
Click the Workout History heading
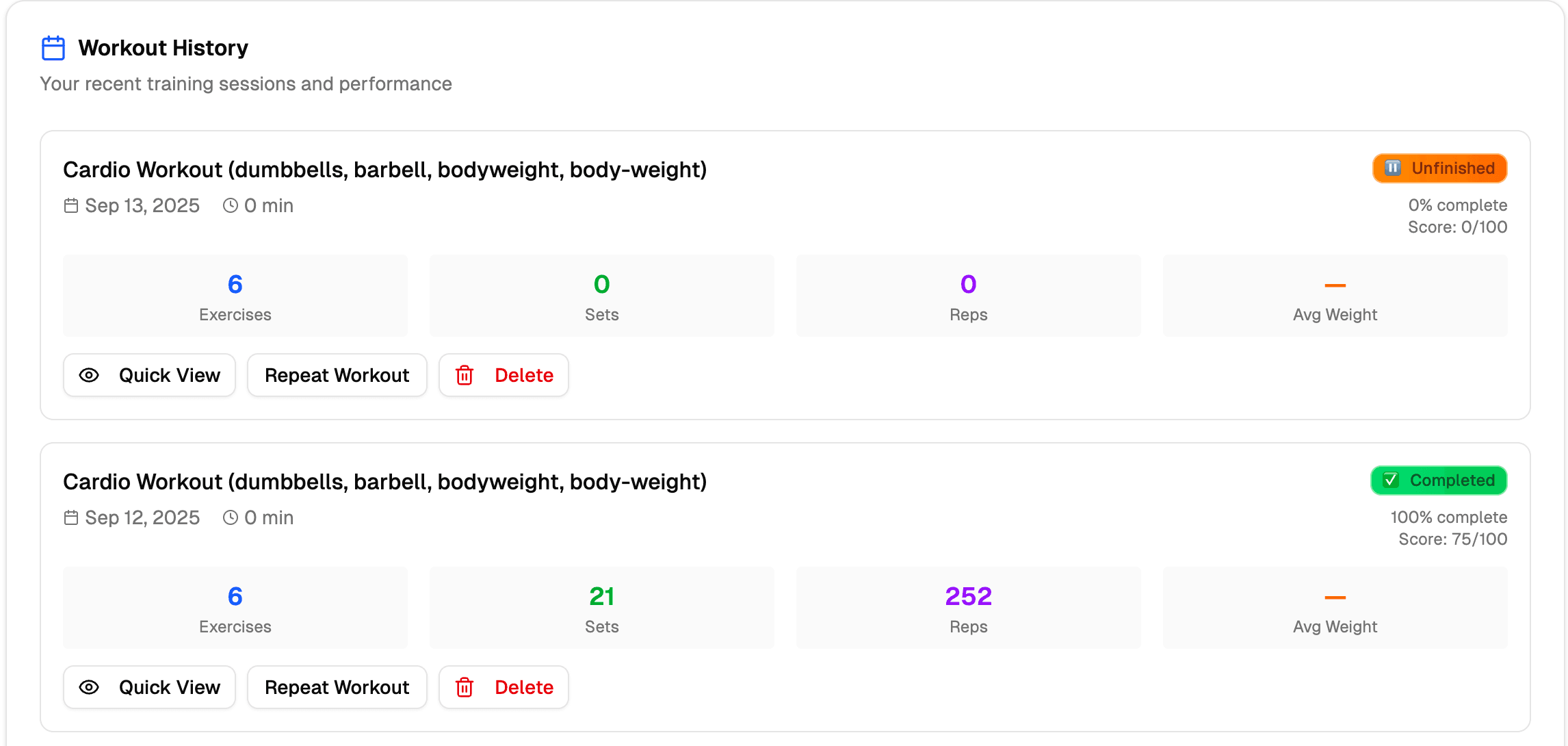coord(163,48)
